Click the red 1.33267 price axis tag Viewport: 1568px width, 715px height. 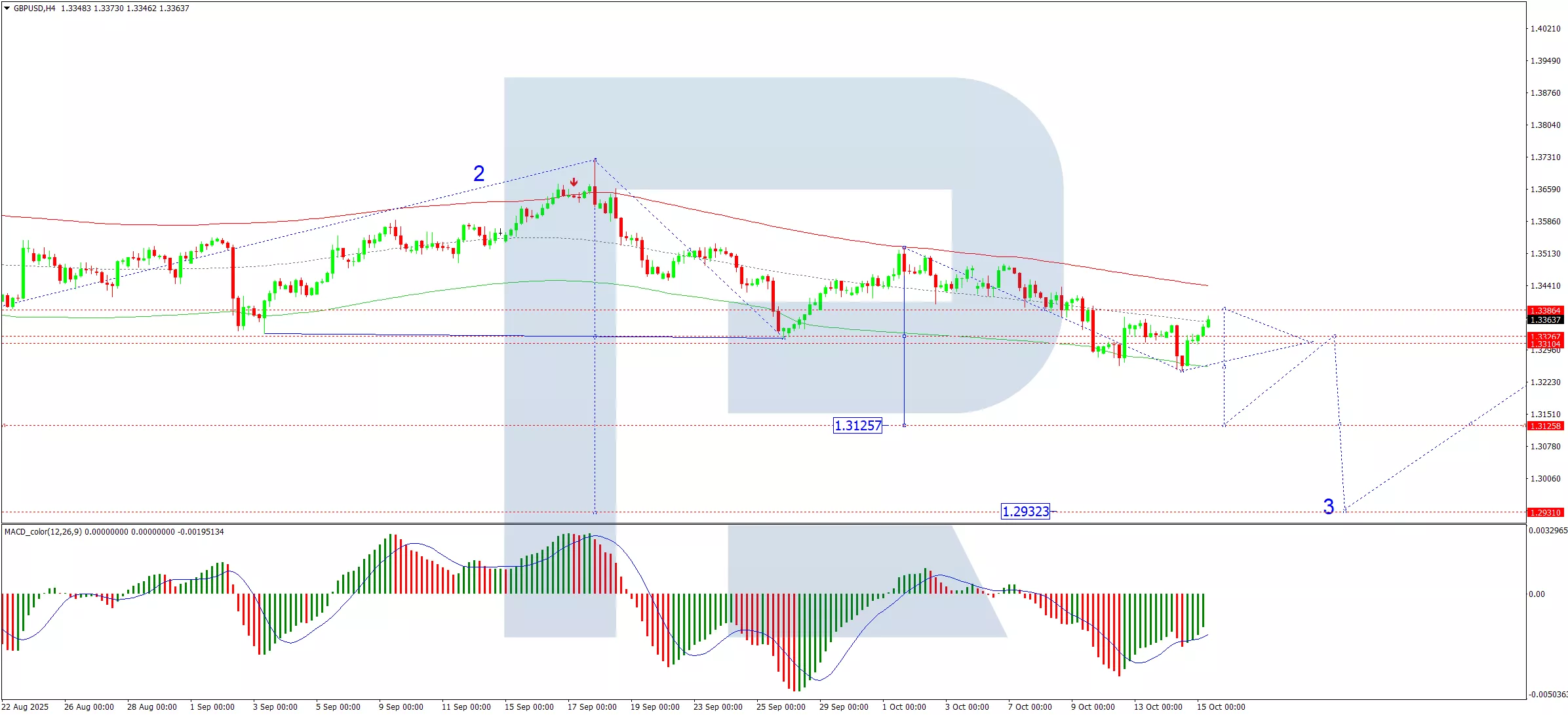coord(1545,337)
